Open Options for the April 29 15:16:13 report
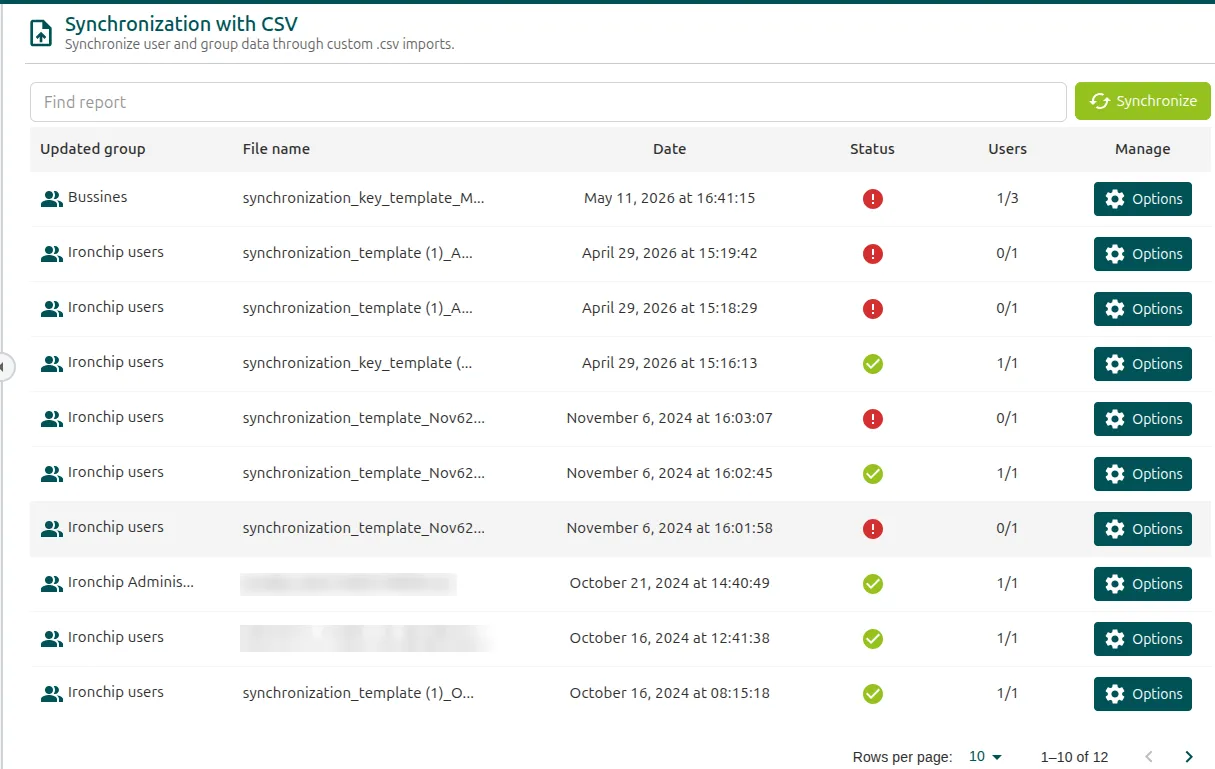Image resolution: width=1215 pixels, height=769 pixels. (1143, 364)
